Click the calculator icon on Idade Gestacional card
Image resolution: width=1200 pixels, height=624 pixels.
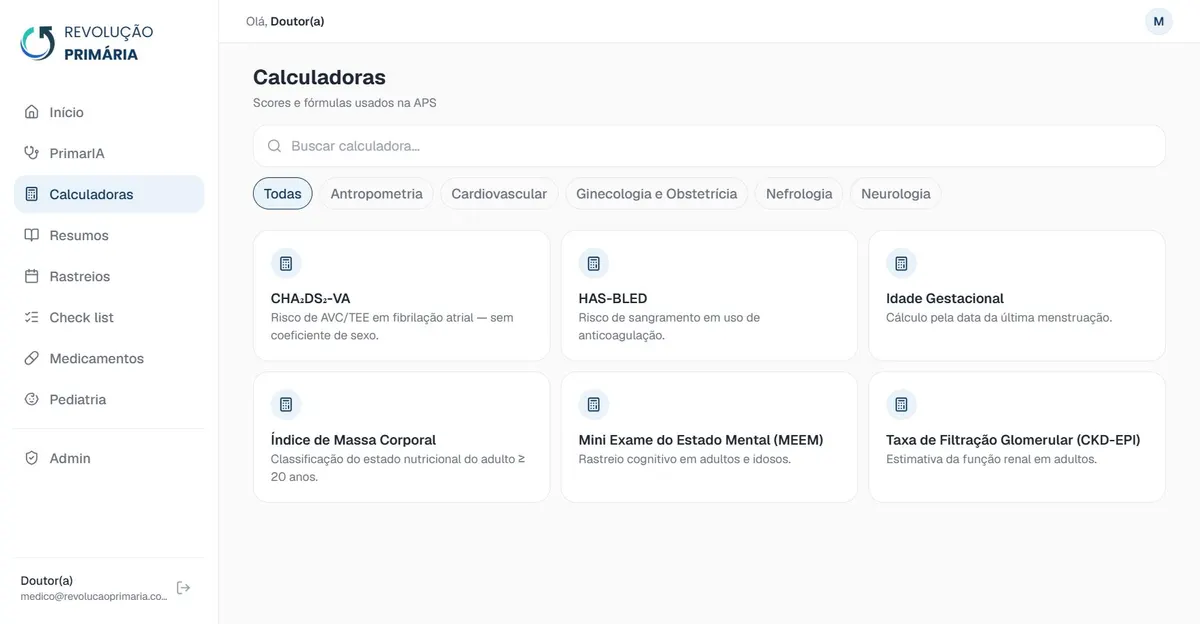click(x=901, y=264)
